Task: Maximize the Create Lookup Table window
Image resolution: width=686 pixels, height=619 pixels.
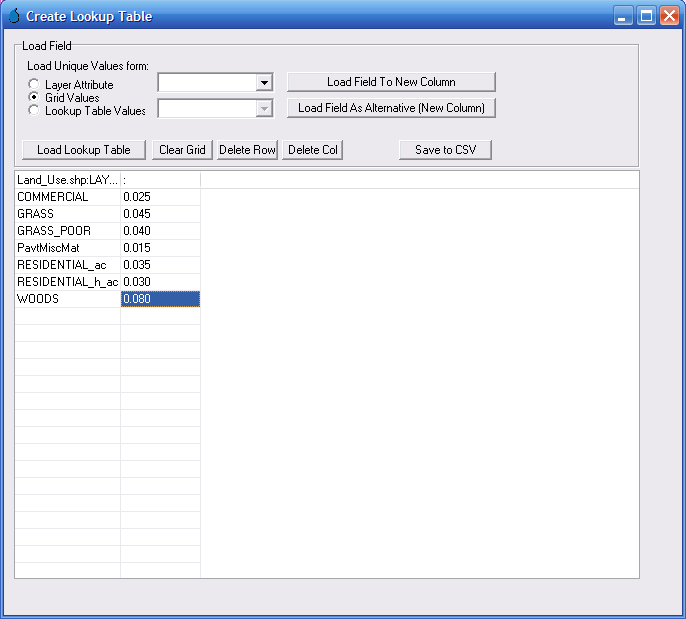Action: click(x=647, y=16)
